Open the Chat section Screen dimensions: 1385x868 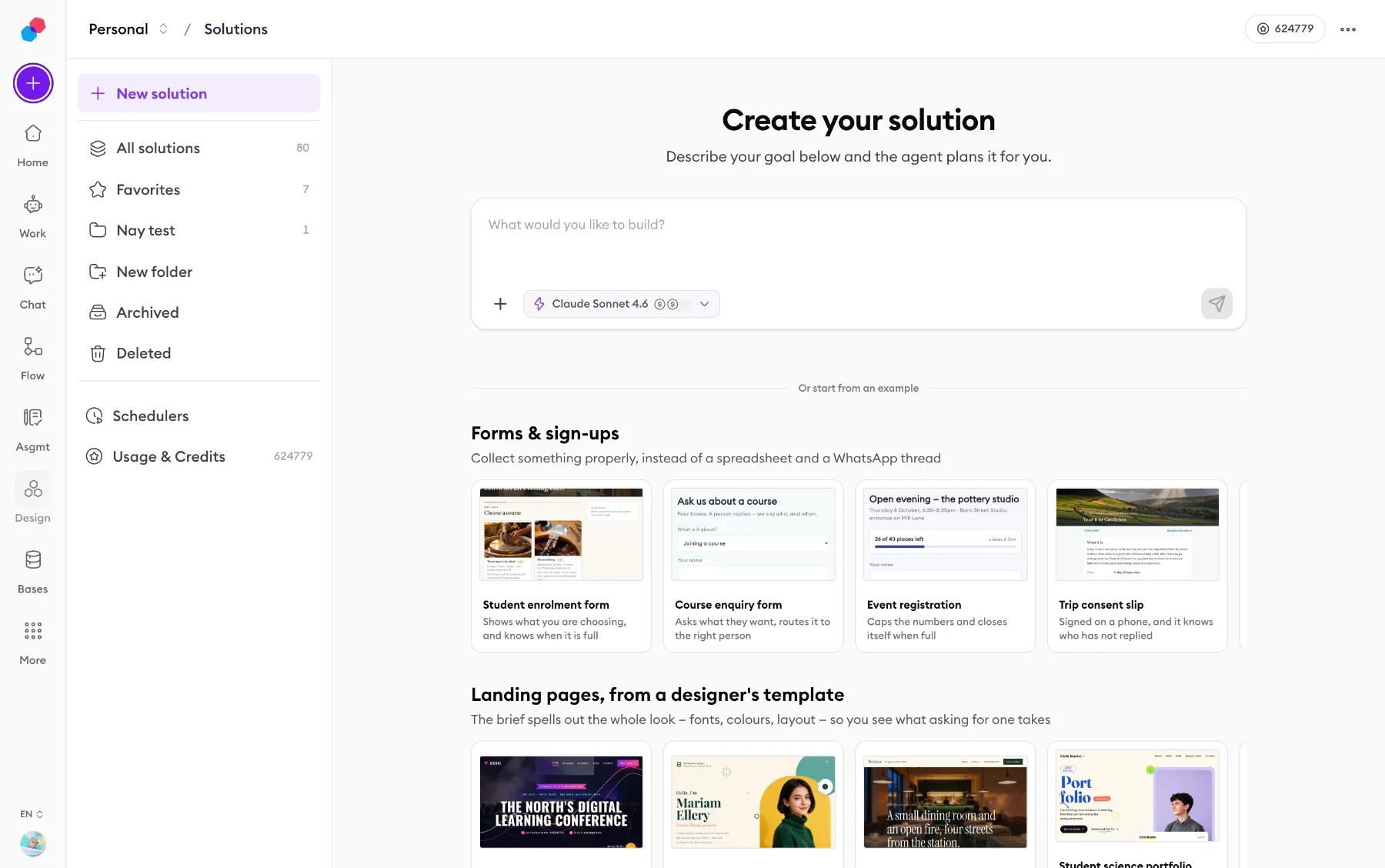(33, 289)
